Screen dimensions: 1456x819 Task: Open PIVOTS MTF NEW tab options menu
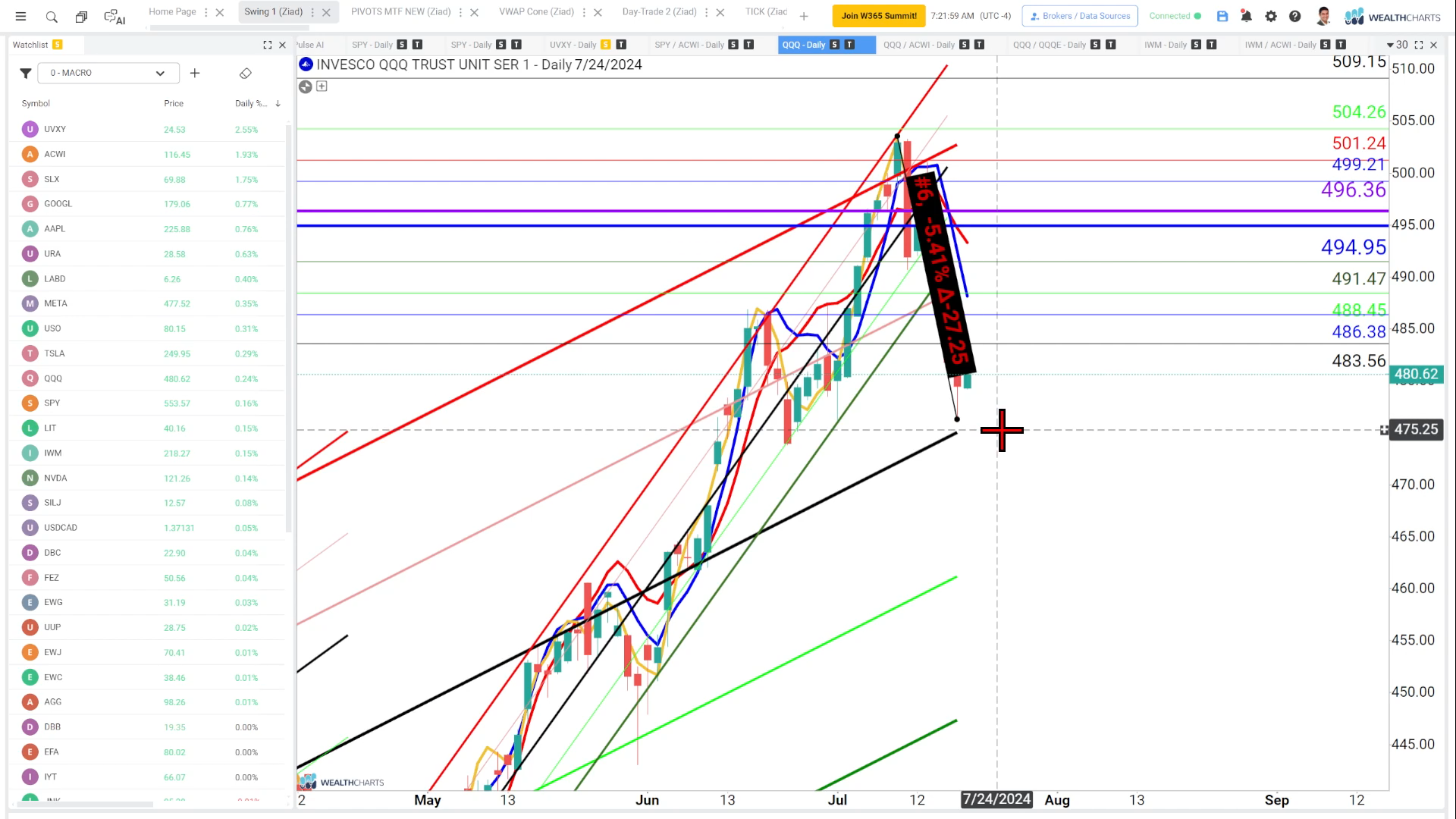pyautogui.click(x=460, y=12)
